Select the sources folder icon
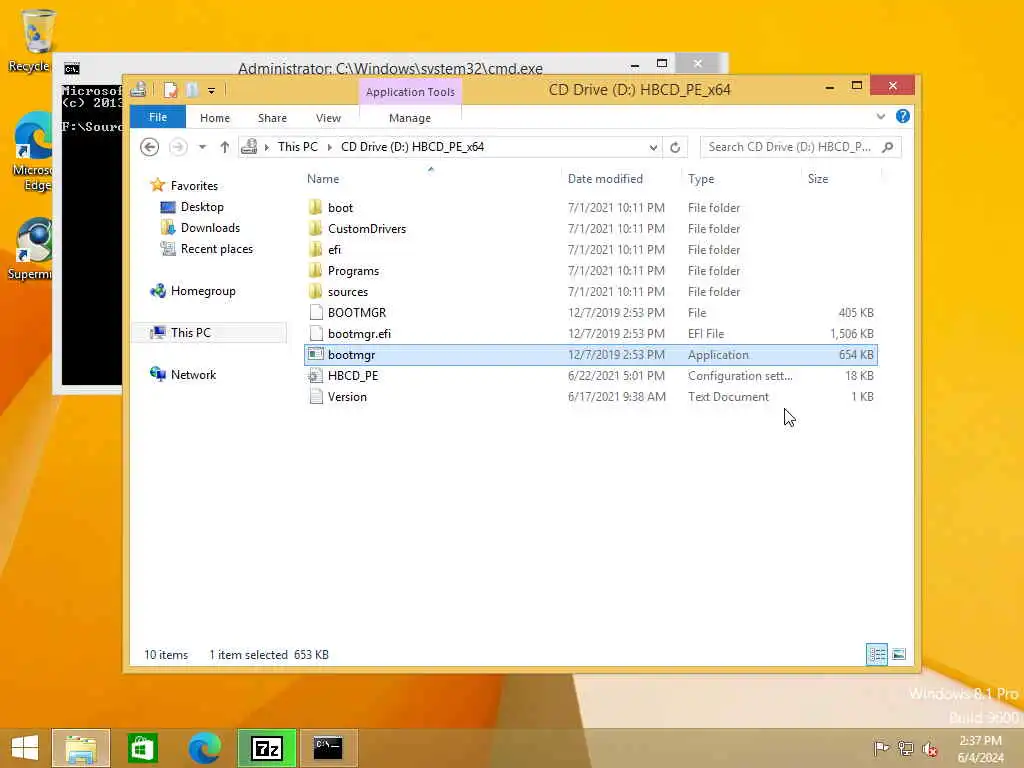 point(315,291)
